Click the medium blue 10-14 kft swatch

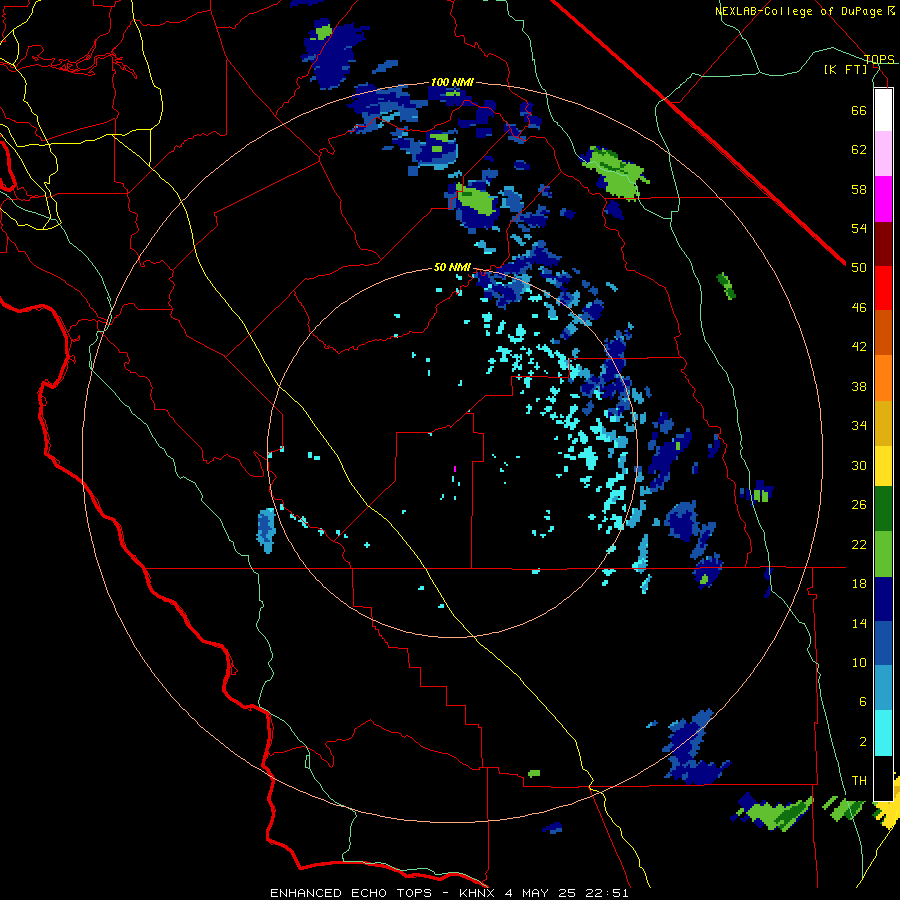click(883, 643)
